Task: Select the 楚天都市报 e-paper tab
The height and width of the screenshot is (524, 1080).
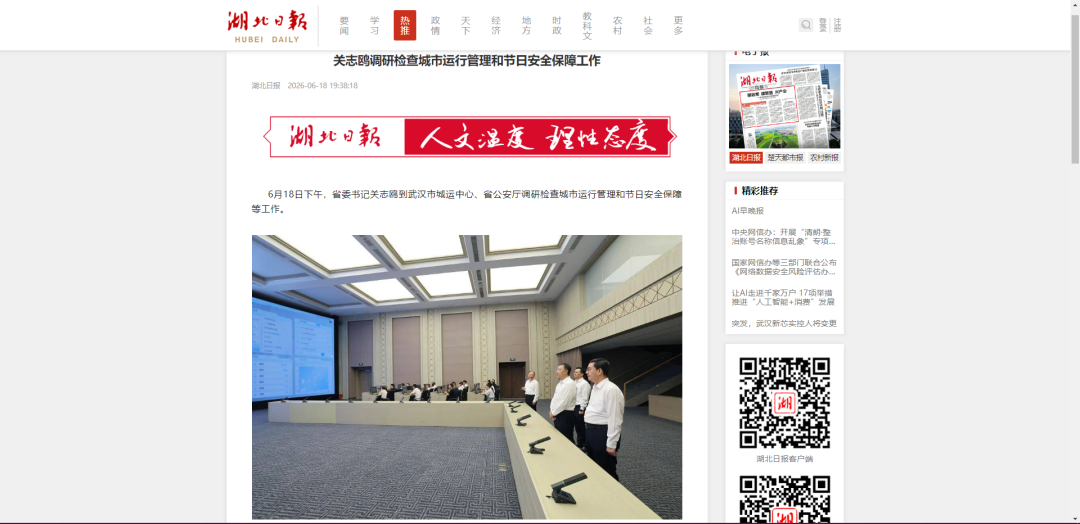Action: 785,158
